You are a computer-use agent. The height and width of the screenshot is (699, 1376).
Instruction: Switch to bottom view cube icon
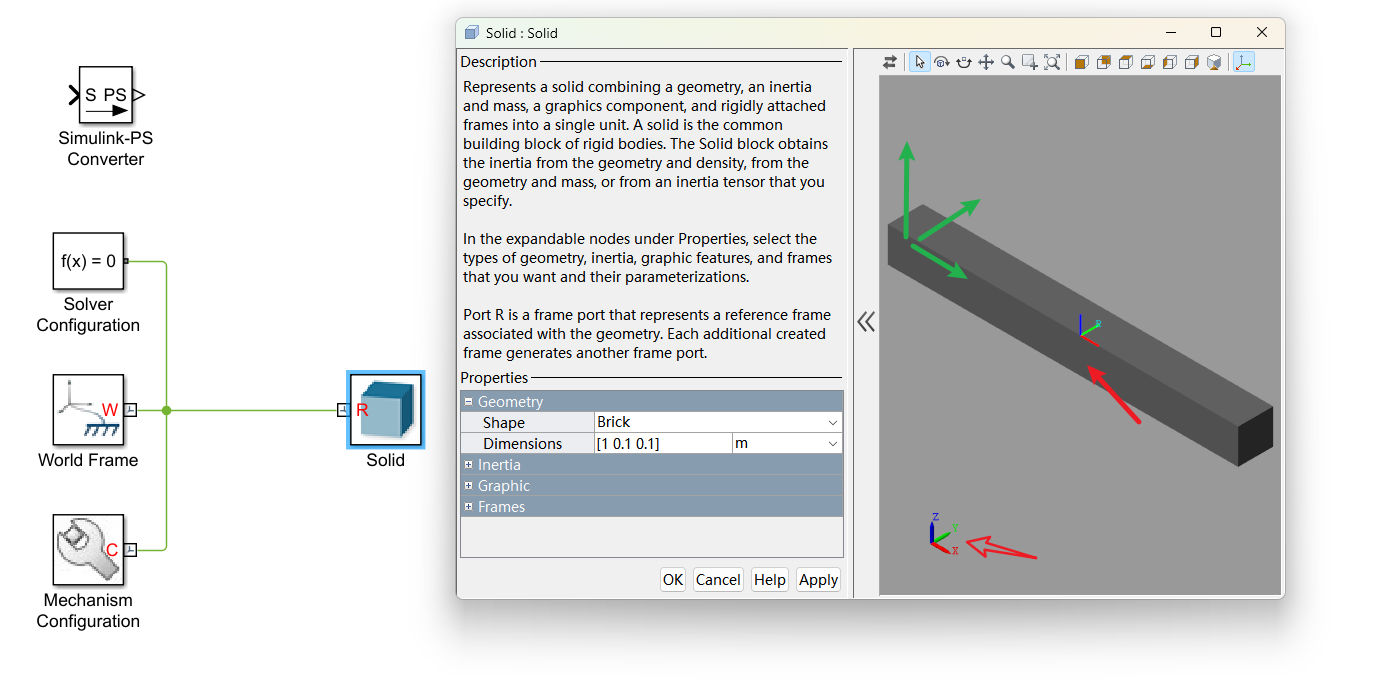coord(1147,62)
